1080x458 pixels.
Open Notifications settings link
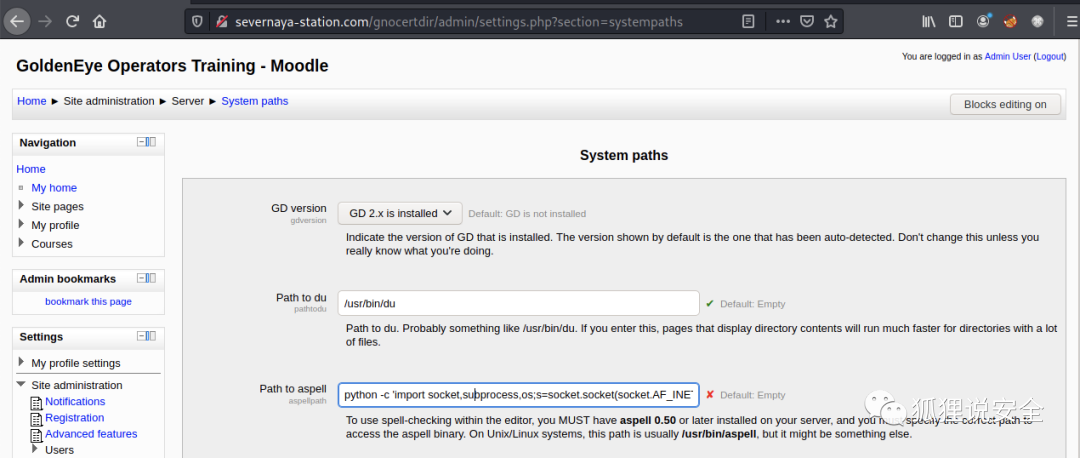tap(75, 401)
